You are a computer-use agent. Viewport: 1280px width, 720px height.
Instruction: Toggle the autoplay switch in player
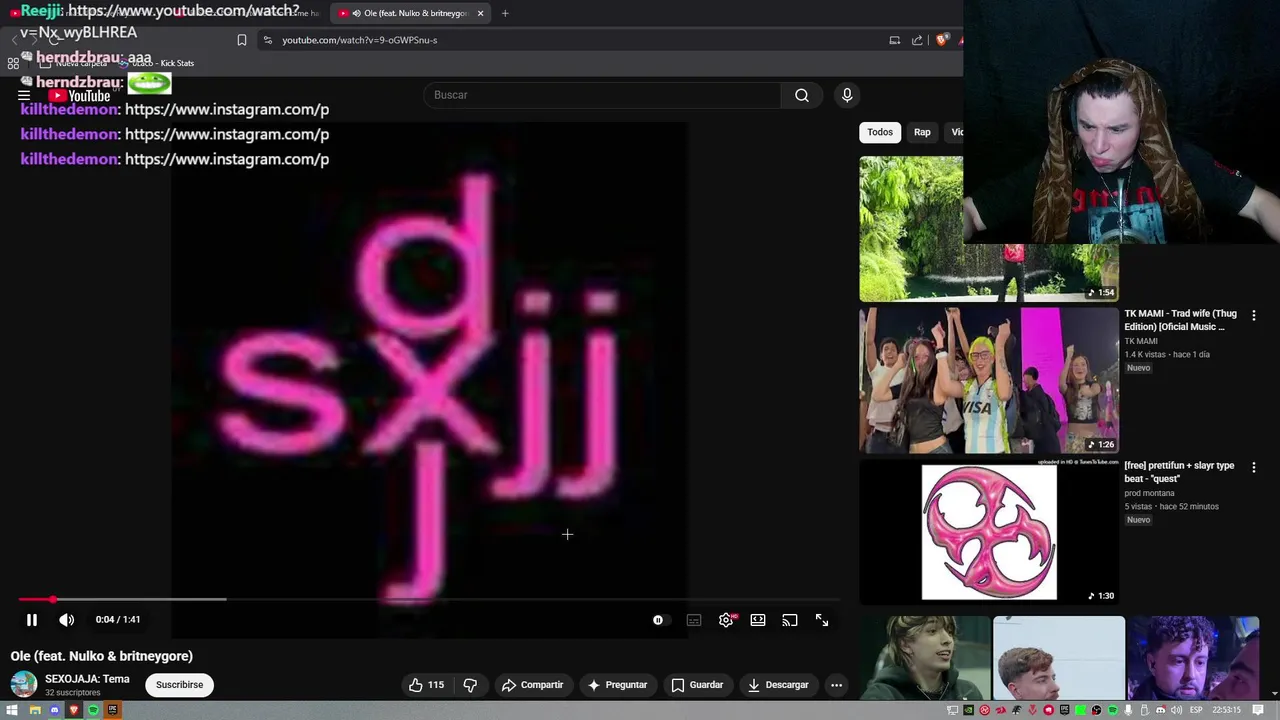[658, 620]
